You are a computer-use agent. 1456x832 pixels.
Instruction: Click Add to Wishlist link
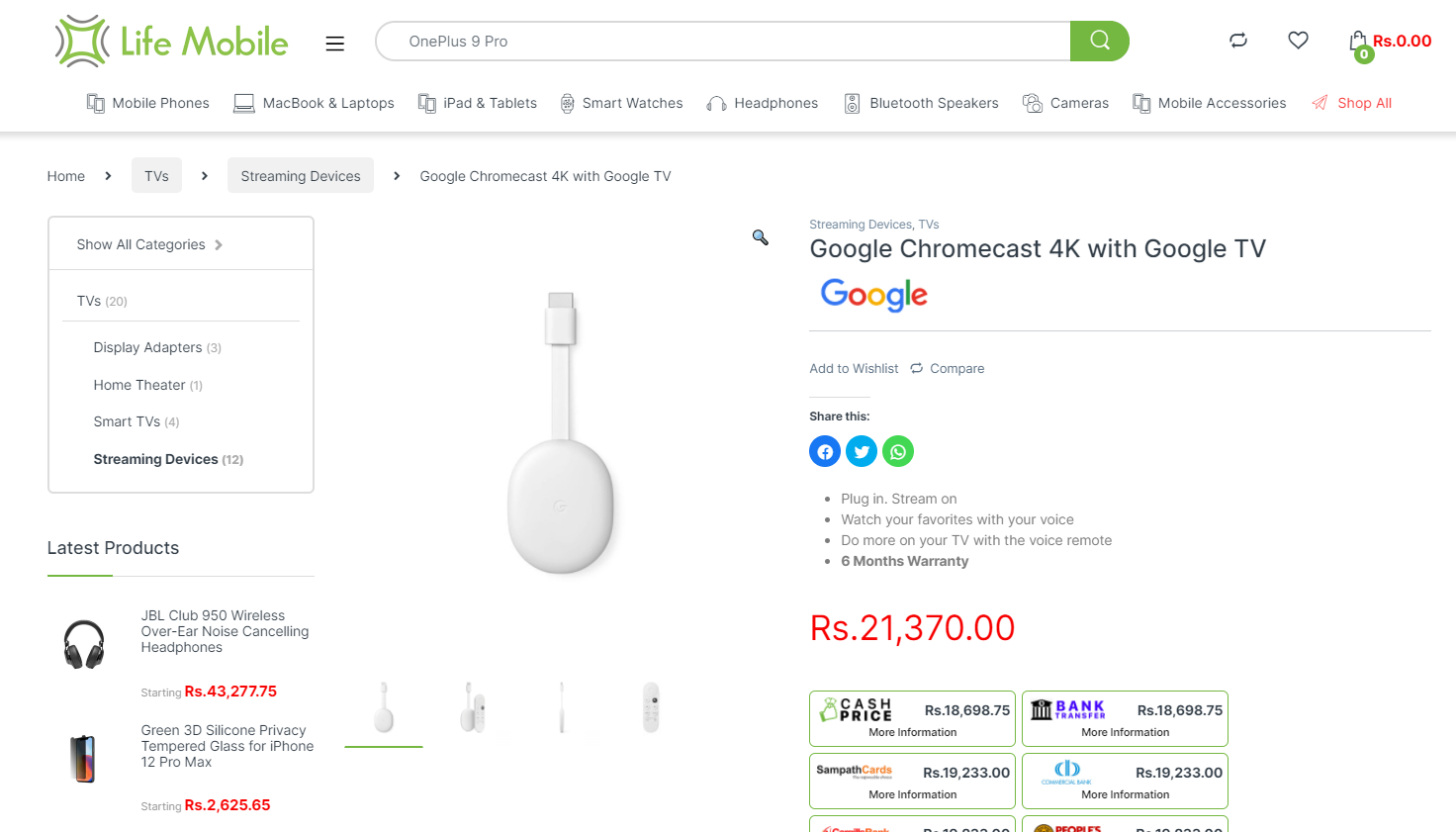(854, 368)
